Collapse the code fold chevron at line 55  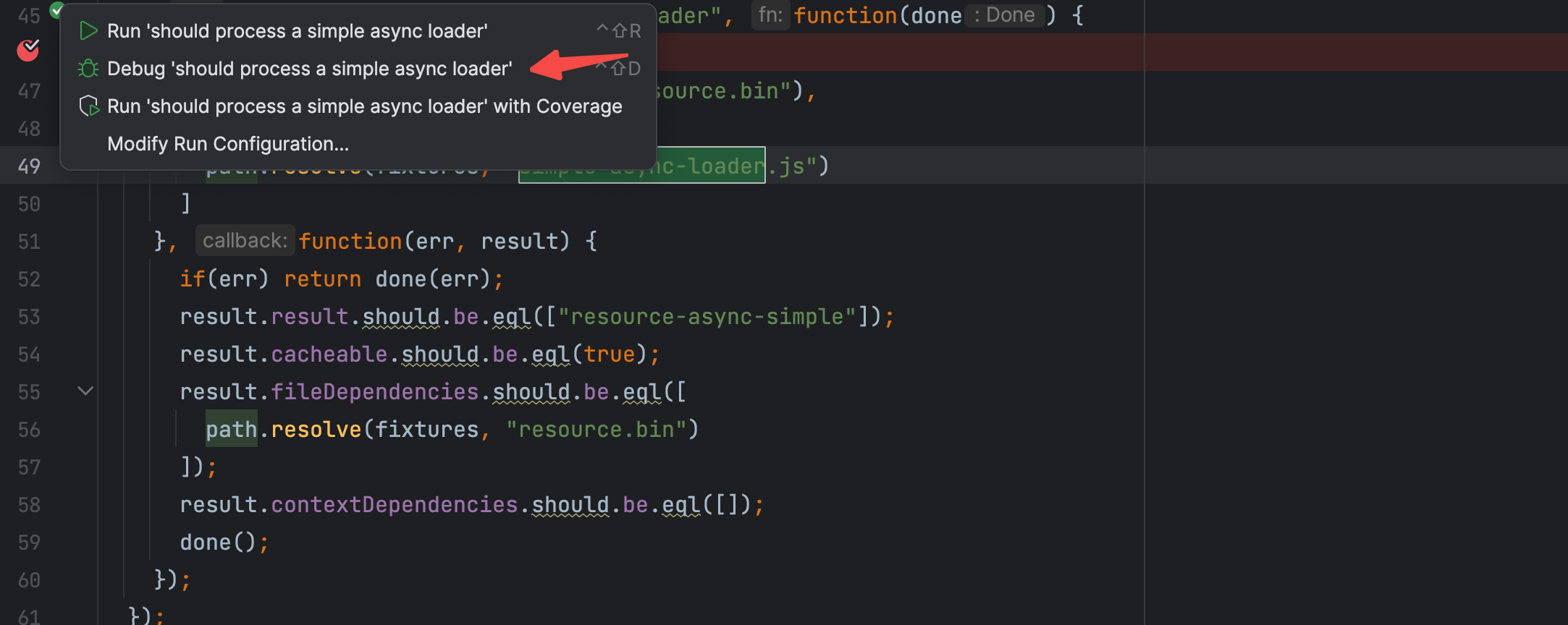tap(85, 391)
